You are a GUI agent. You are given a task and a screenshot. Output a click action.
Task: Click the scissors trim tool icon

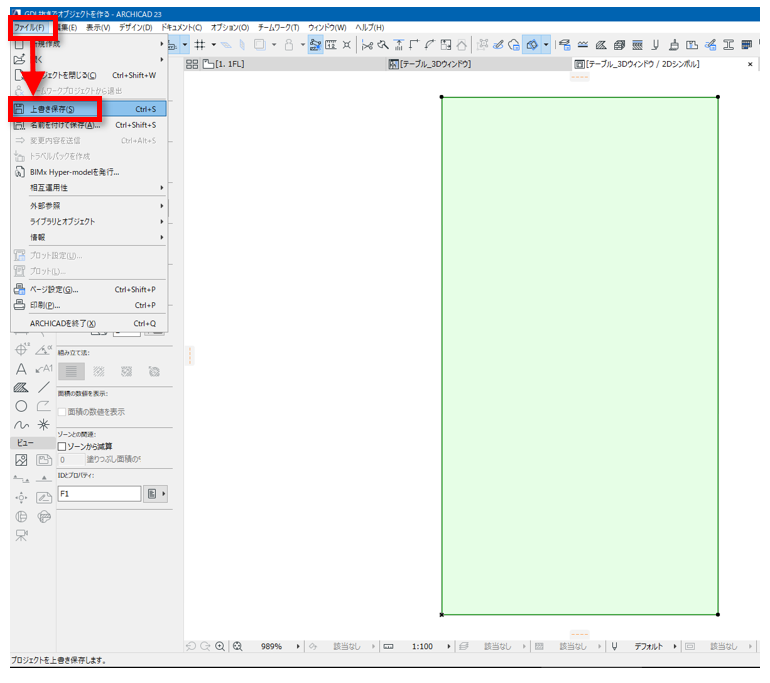coord(367,45)
